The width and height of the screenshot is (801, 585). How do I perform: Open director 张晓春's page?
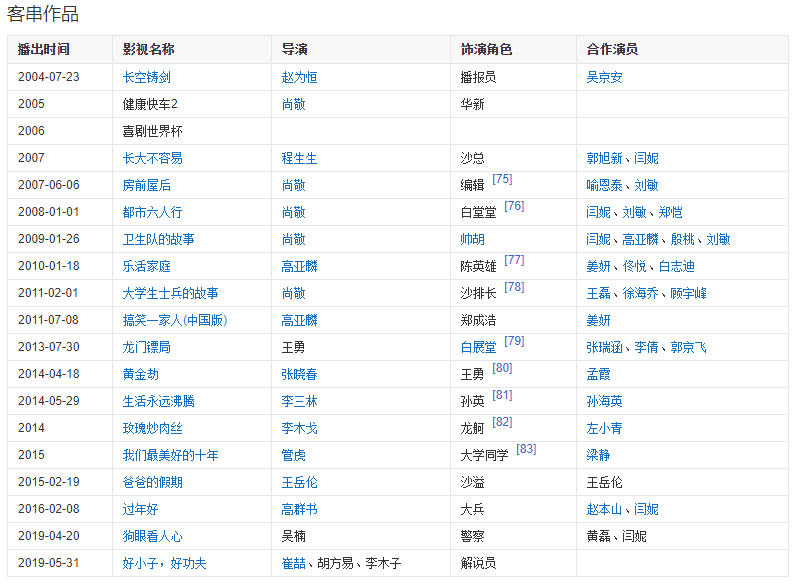[x=299, y=374]
